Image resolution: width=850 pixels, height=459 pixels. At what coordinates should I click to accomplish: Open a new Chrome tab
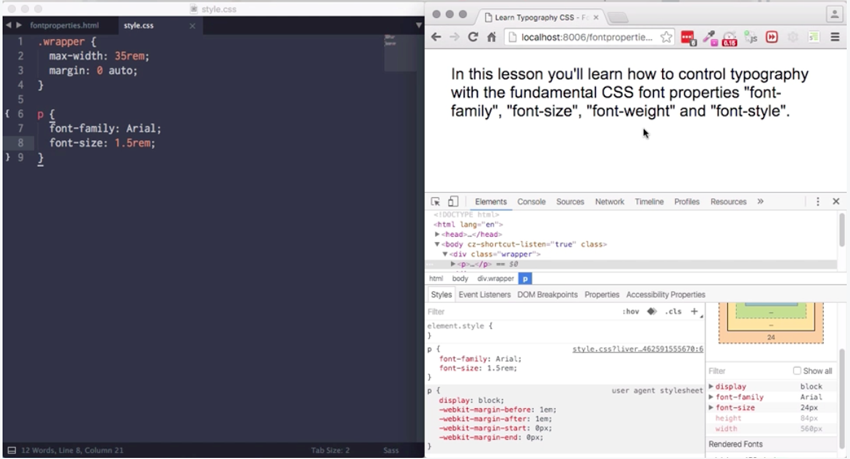click(617, 17)
